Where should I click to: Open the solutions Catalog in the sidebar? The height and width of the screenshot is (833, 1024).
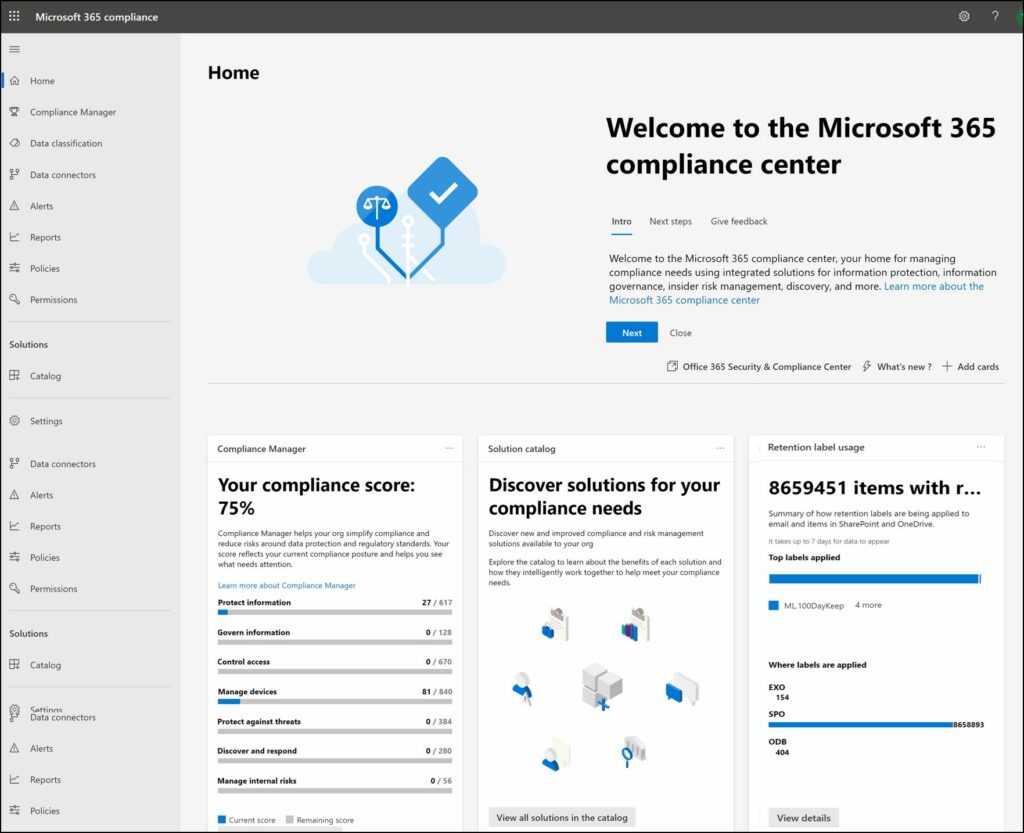(x=48, y=375)
